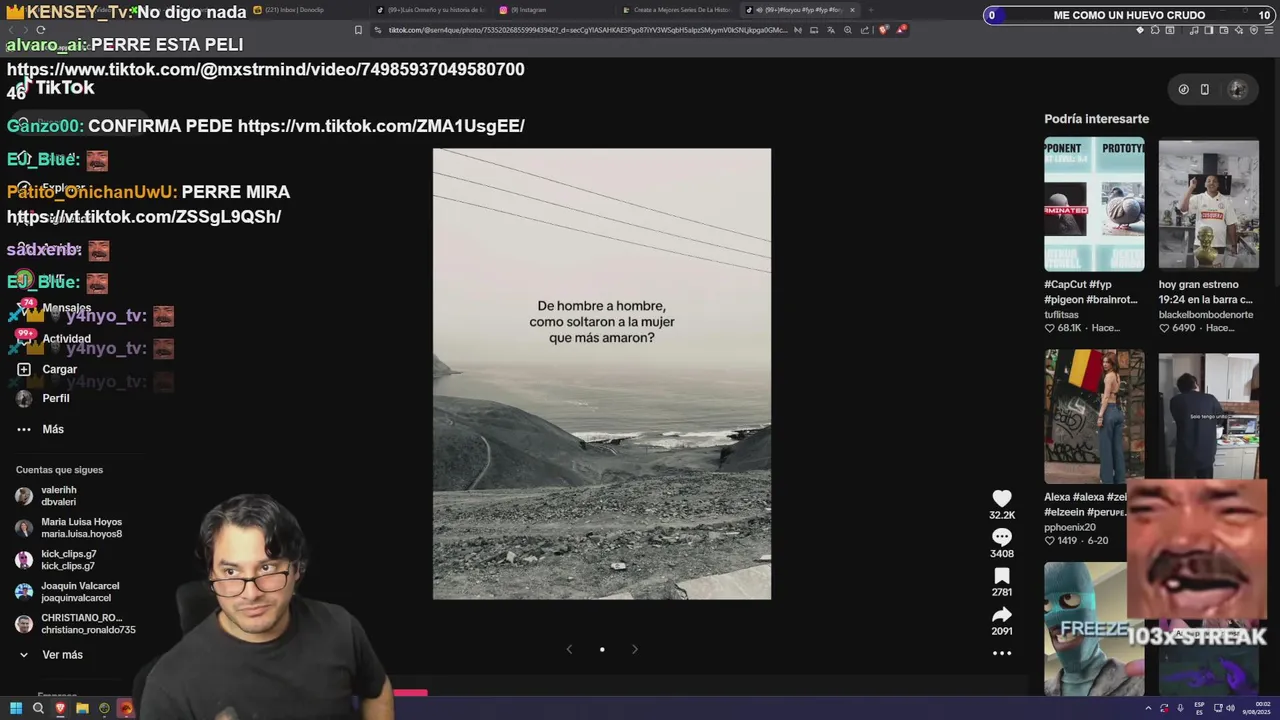Open author tuflitsas
The width and height of the screenshot is (1280, 720).
click(x=1062, y=314)
